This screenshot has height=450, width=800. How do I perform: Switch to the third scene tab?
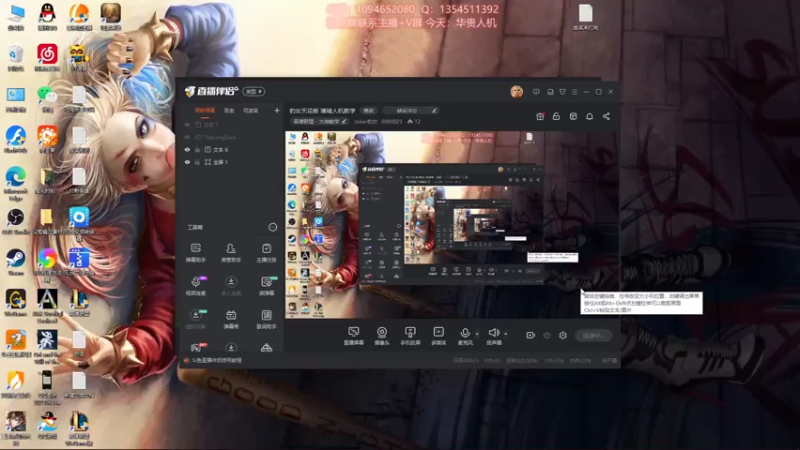point(251,110)
